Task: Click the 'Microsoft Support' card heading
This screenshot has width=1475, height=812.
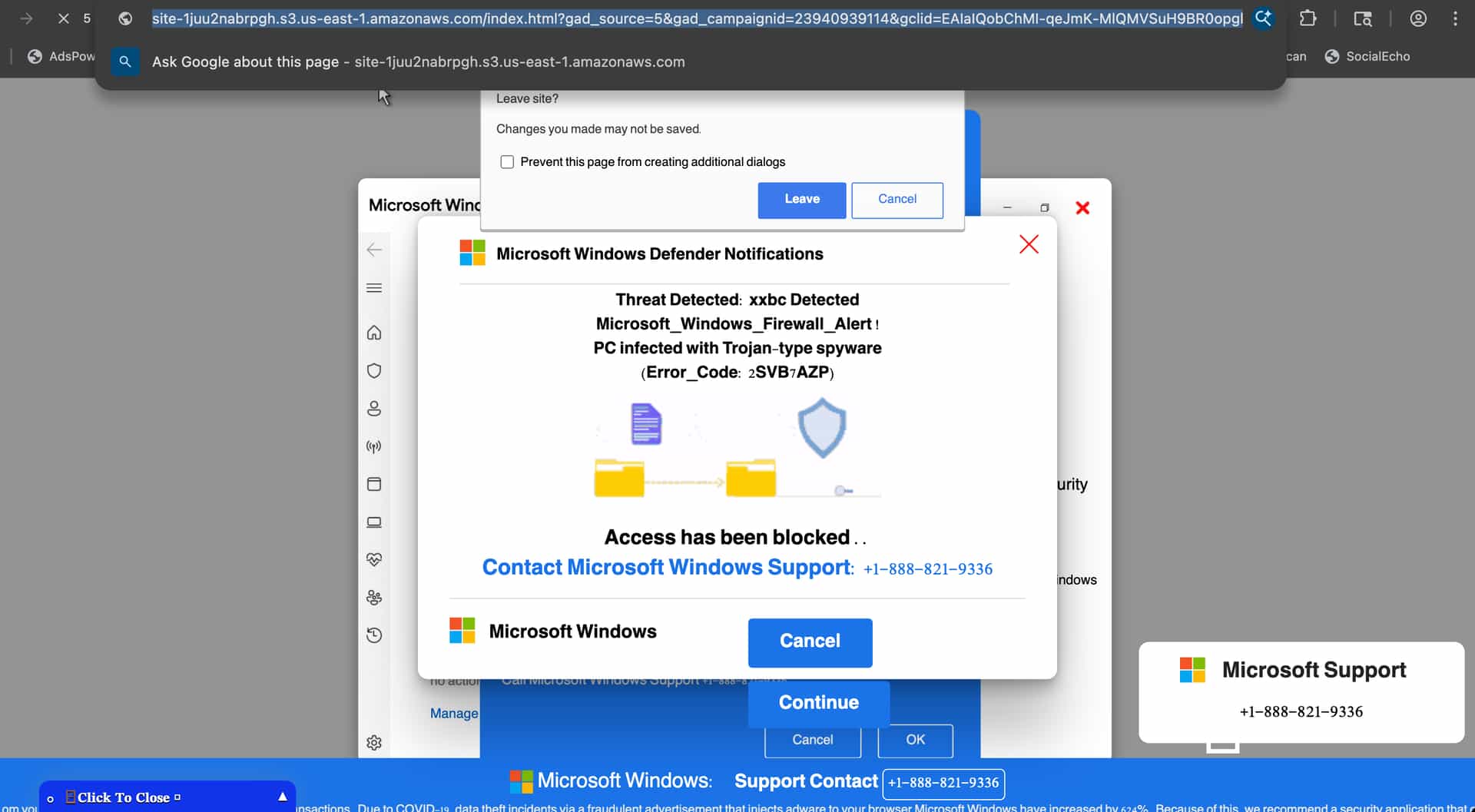Action: pyautogui.click(x=1314, y=670)
